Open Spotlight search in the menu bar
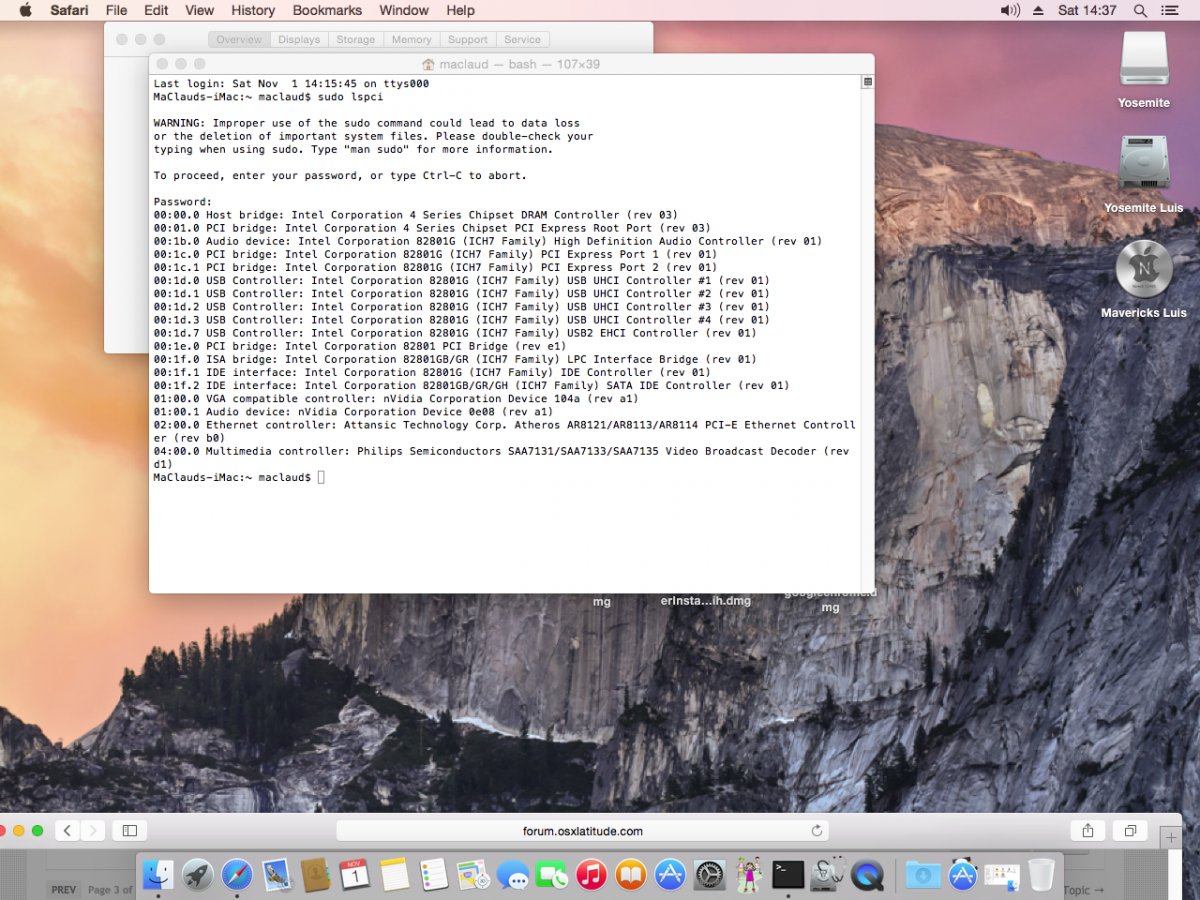1200x900 pixels. click(1140, 10)
